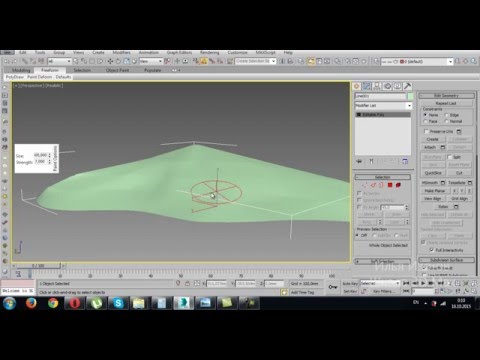Toggle the Angle Snap highlighted icon
The width and height of the screenshot is (480, 360).
[203, 61]
